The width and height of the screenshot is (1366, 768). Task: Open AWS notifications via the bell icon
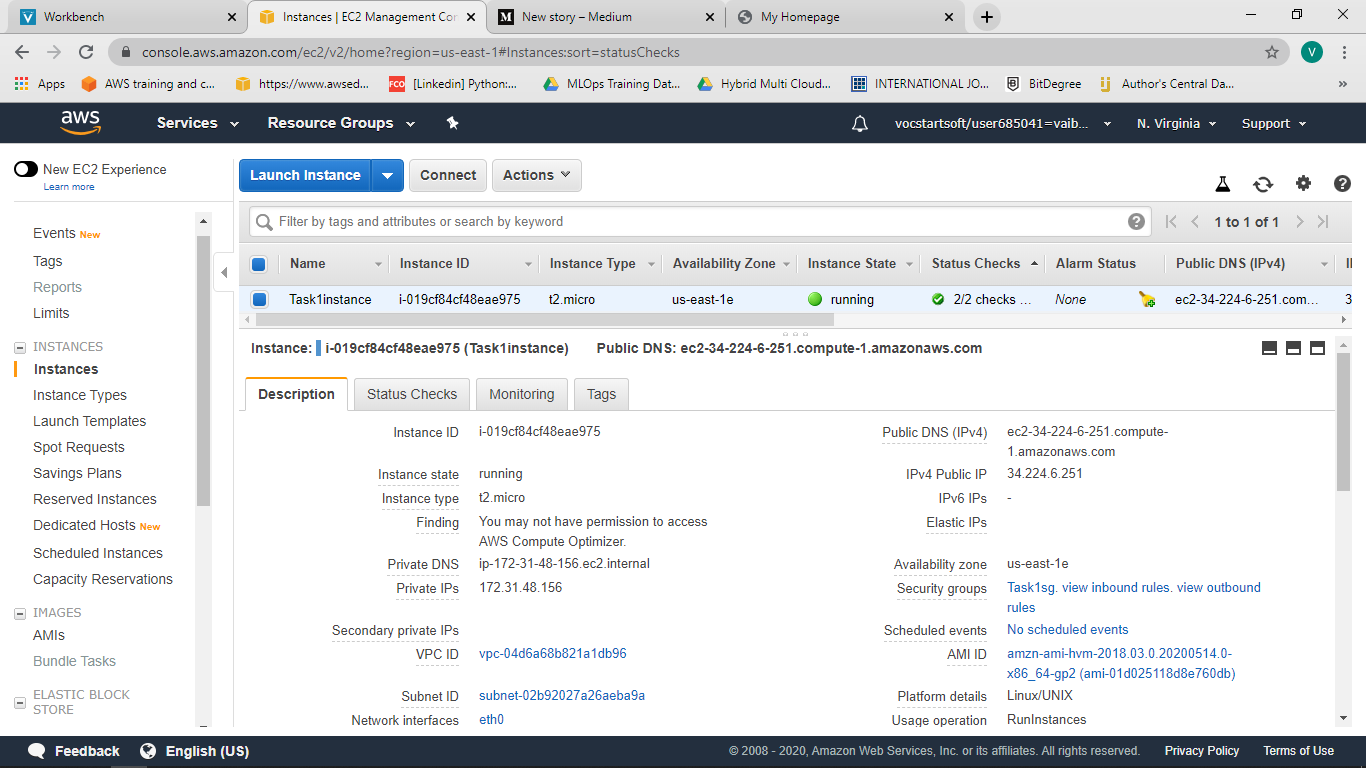pyautogui.click(x=859, y=122)
